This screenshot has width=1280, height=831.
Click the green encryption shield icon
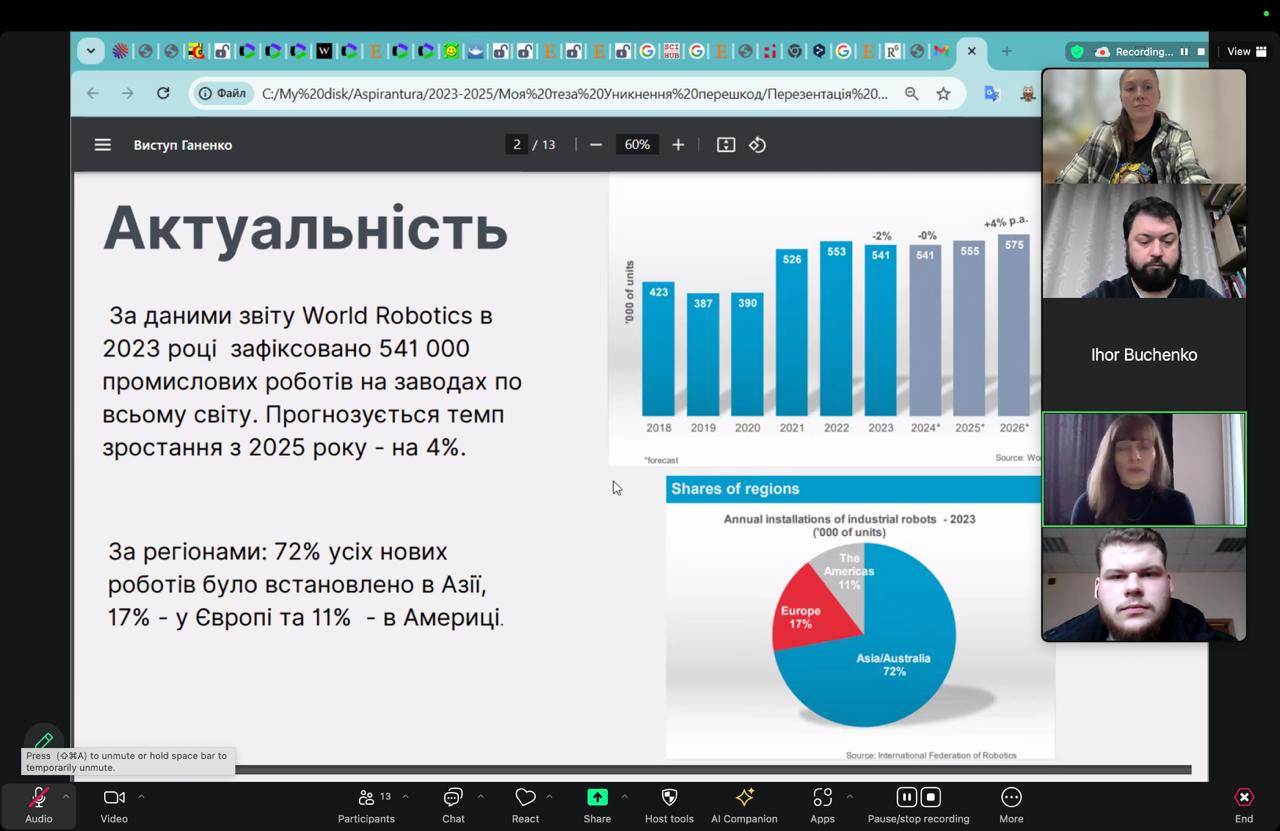1077,52
